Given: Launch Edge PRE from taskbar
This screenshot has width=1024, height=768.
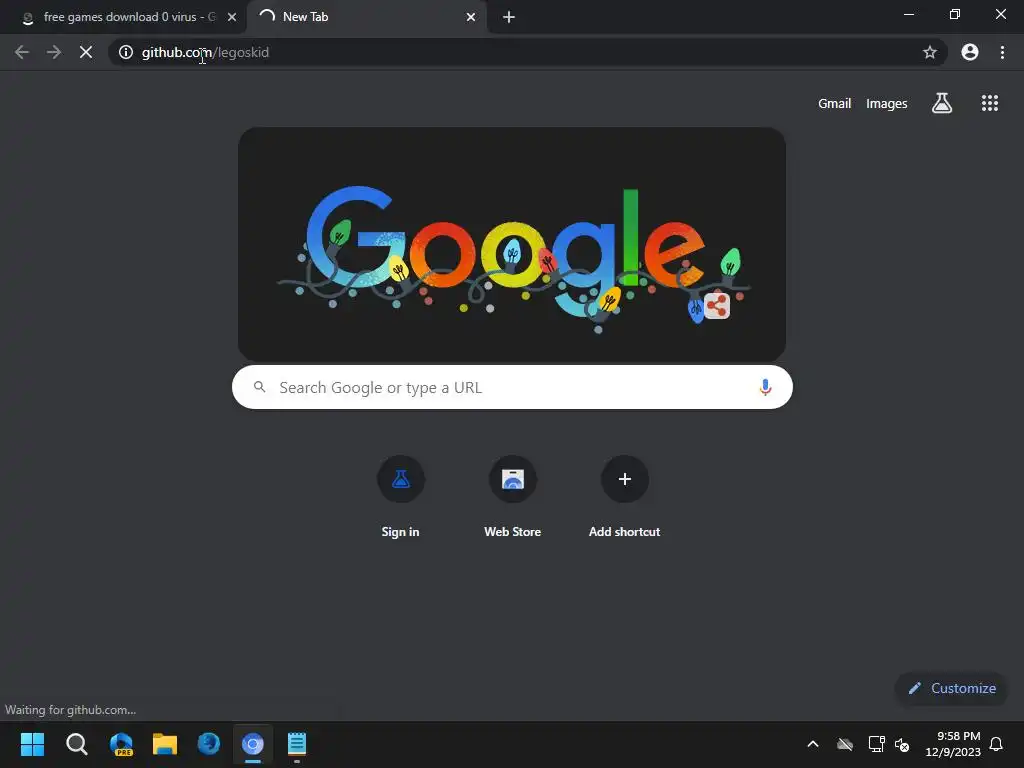Looking at the screenshot, I should (121, 744).
